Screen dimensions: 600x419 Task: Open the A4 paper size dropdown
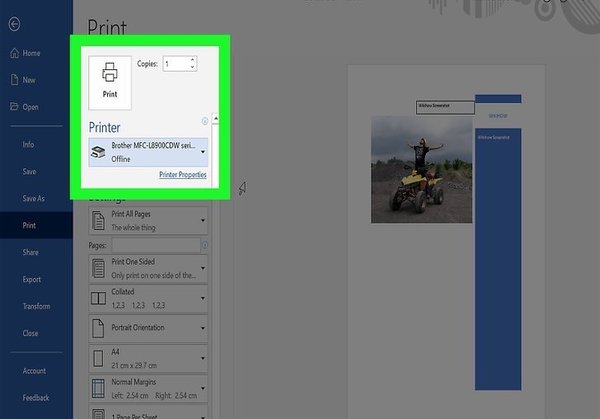tap(203, 356)
